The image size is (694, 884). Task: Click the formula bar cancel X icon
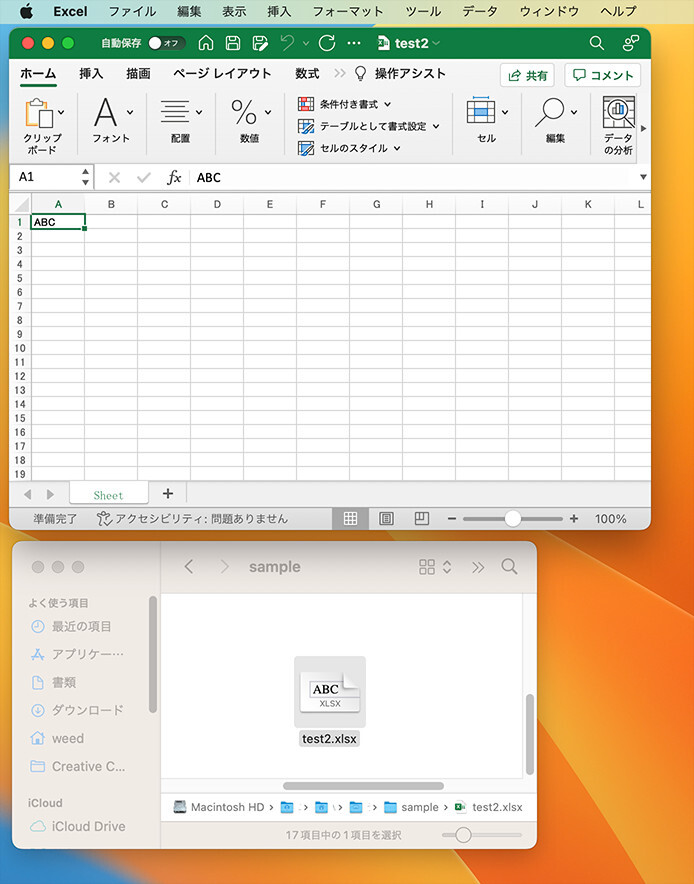point(114,178)
